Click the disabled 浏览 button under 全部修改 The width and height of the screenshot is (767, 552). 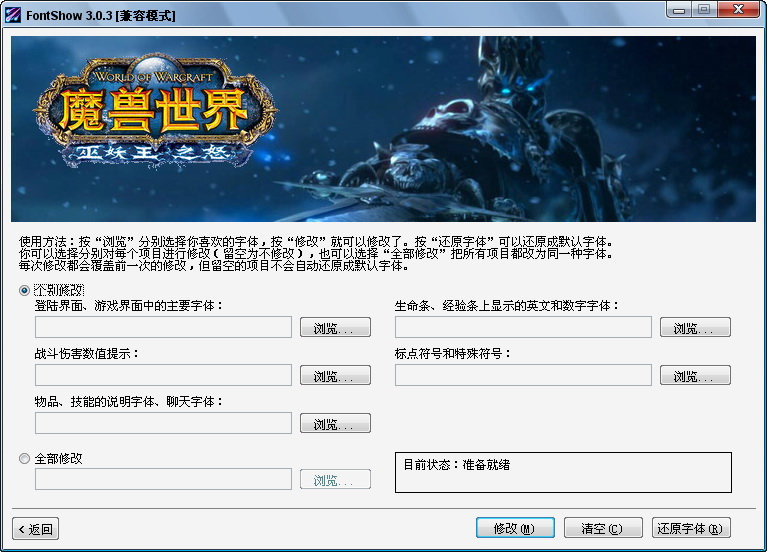[x=335, y=479]
